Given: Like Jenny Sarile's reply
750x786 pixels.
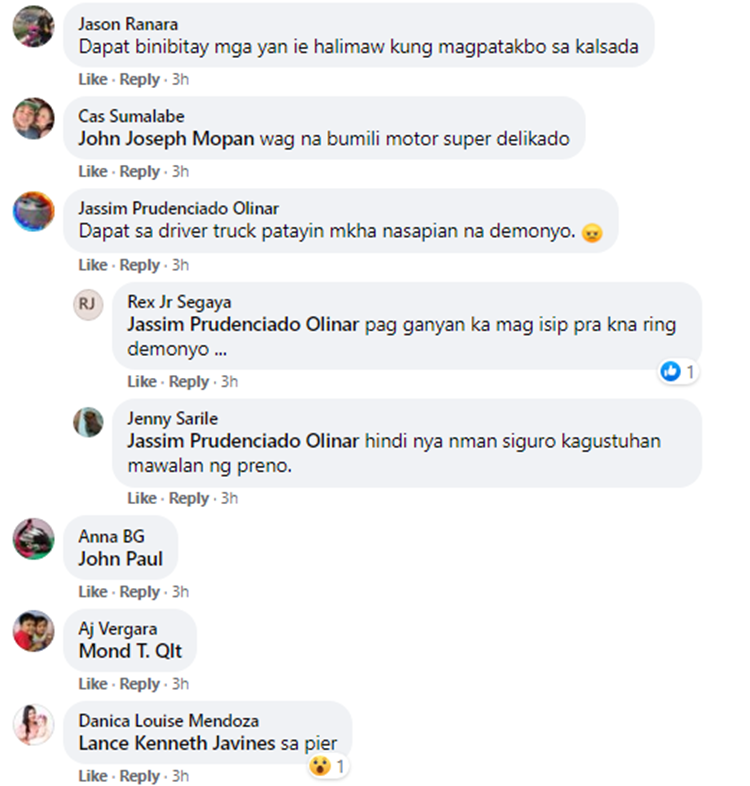Looking at the screenshot, I should click(142, 498).
